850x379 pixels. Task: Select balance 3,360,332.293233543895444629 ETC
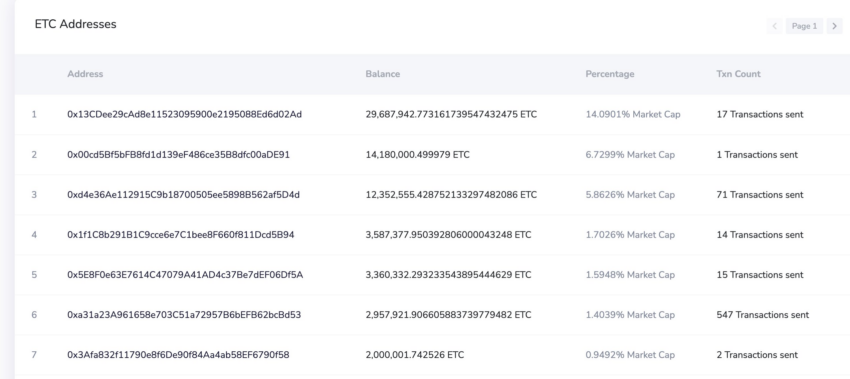pos(448,275)
